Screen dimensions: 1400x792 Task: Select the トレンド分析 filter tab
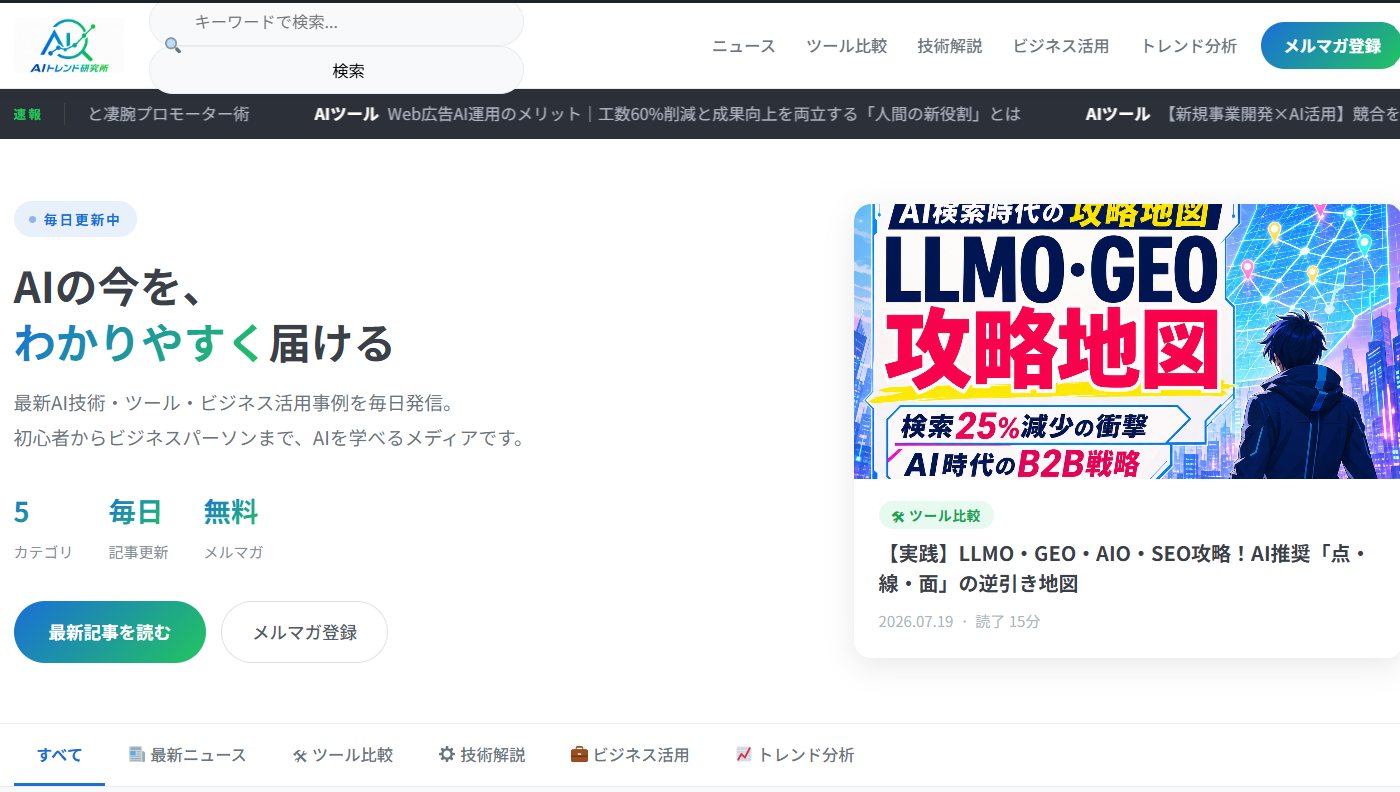795,755
